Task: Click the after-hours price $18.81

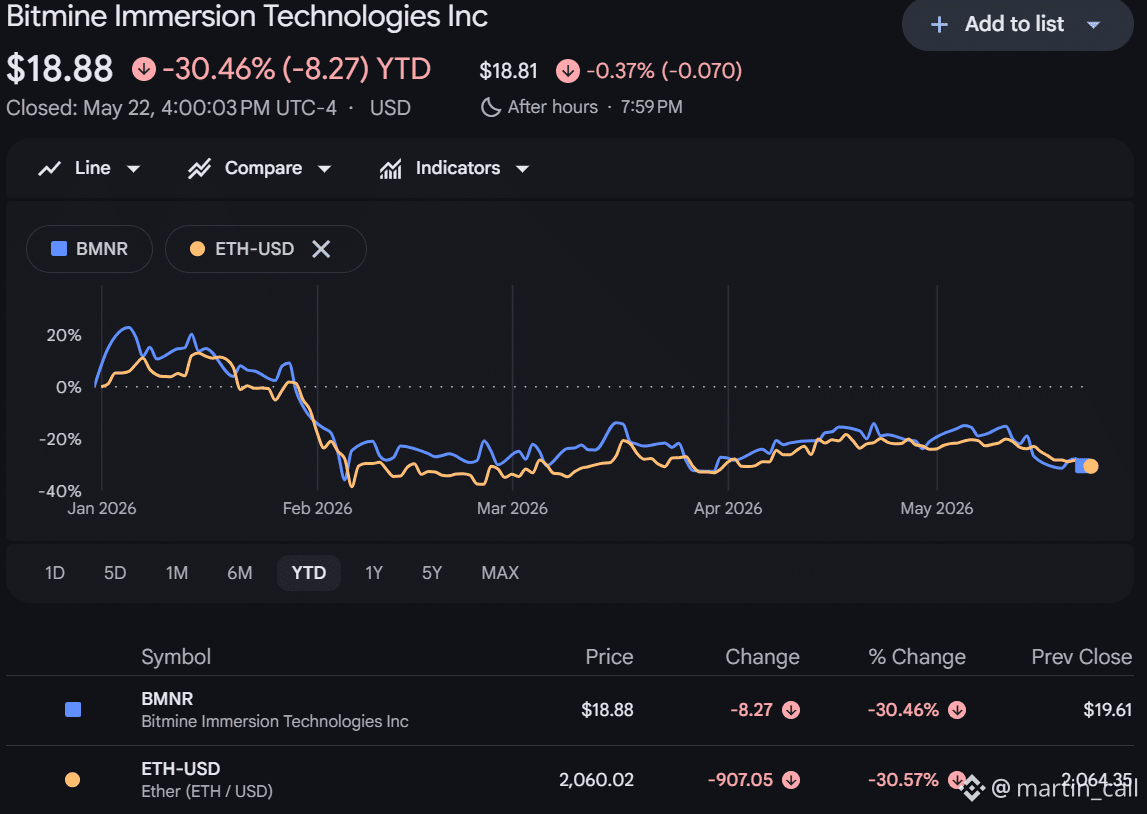Action: coord(508,71)
